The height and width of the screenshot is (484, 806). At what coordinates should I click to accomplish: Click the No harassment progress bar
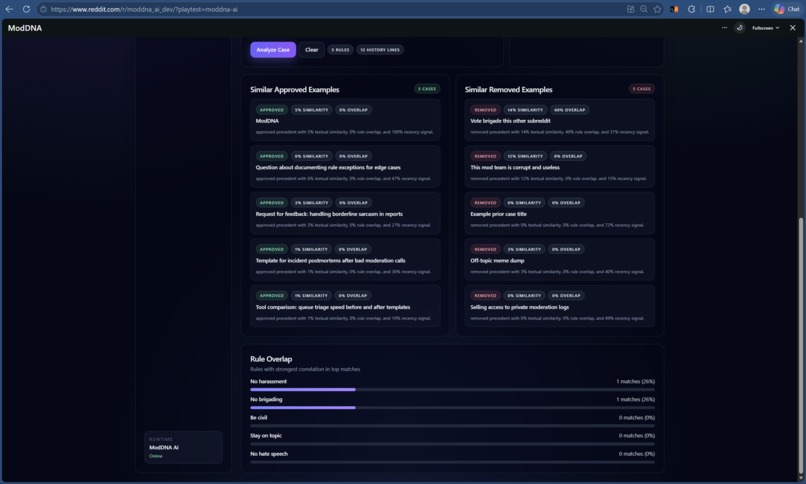(x=452, y=389)
